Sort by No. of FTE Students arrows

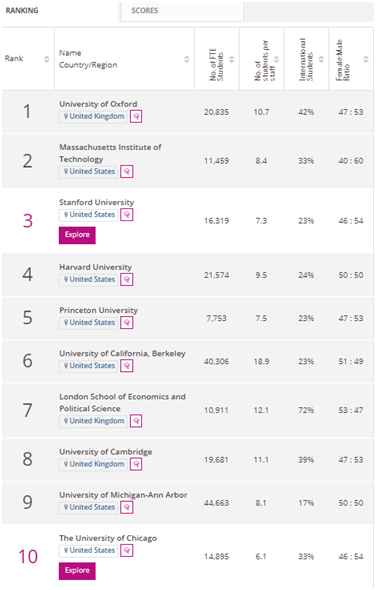tap(231, 59)
